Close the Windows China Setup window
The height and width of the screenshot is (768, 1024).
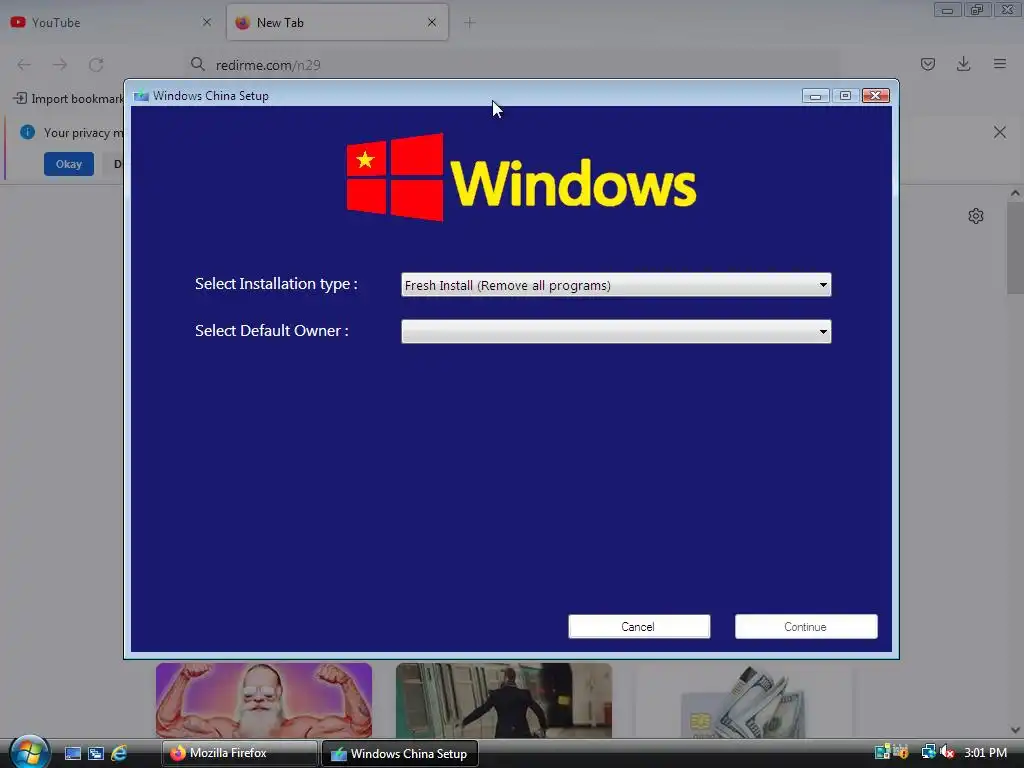875,96
